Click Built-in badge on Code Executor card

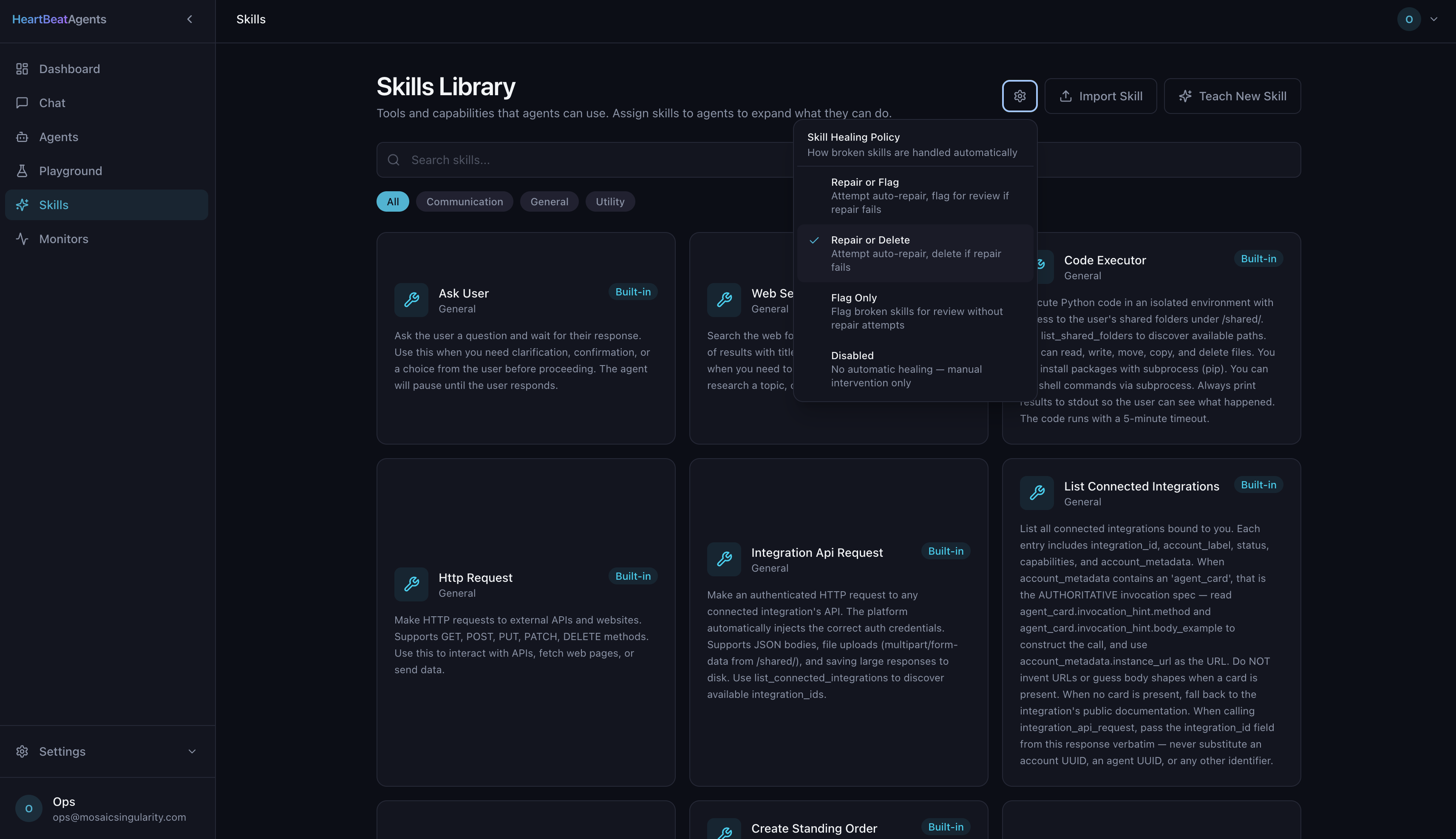1258,259
